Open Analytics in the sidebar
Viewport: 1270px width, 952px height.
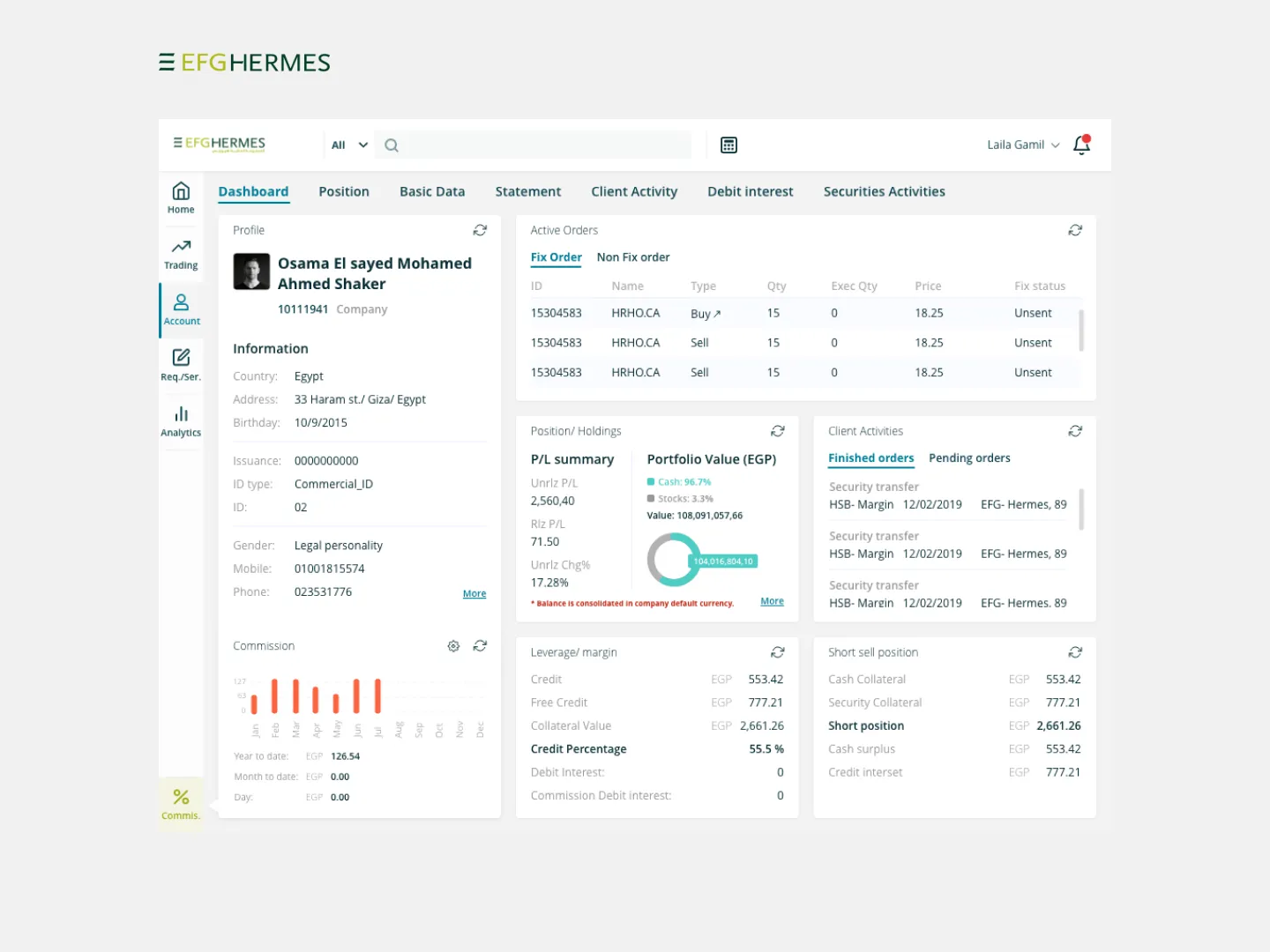181,420
